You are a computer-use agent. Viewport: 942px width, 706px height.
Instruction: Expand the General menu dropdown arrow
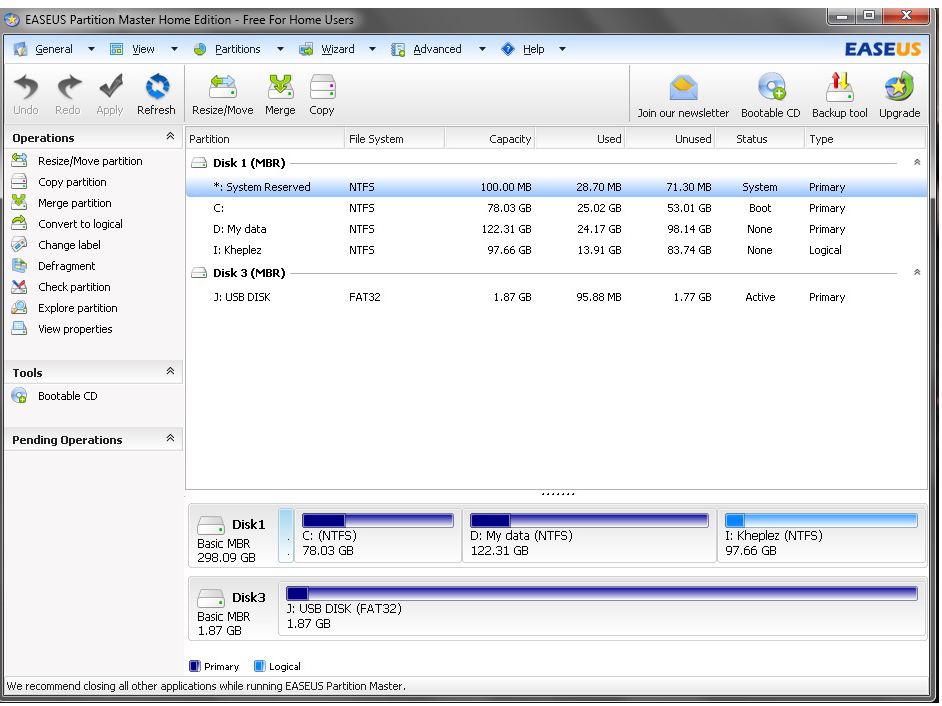coord(91,49)
